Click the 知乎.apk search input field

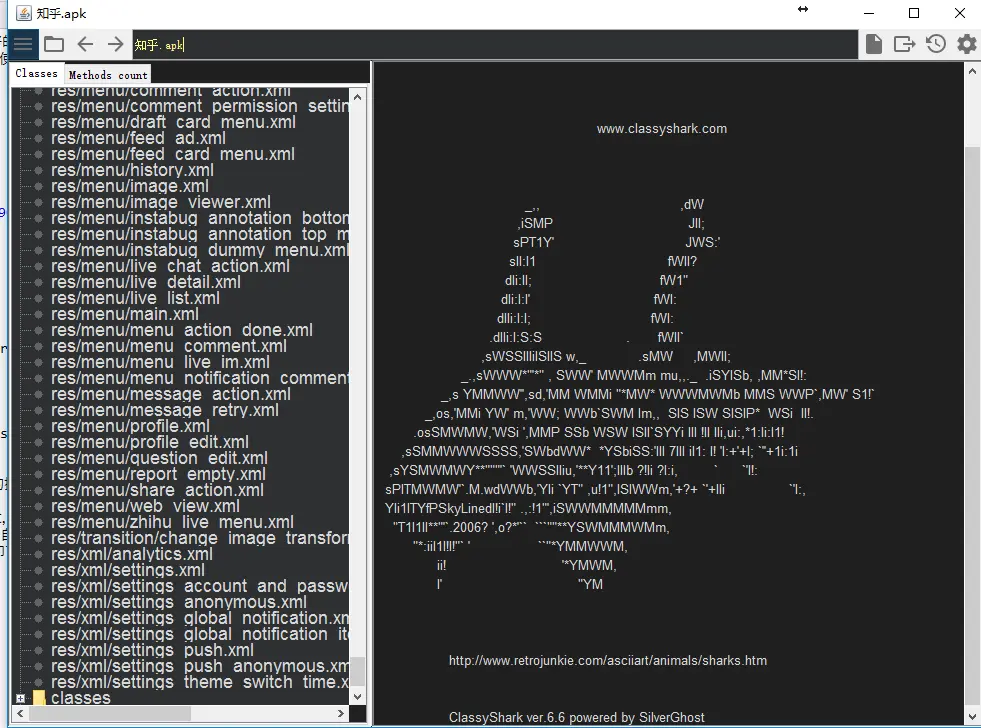tap(494, 44)
